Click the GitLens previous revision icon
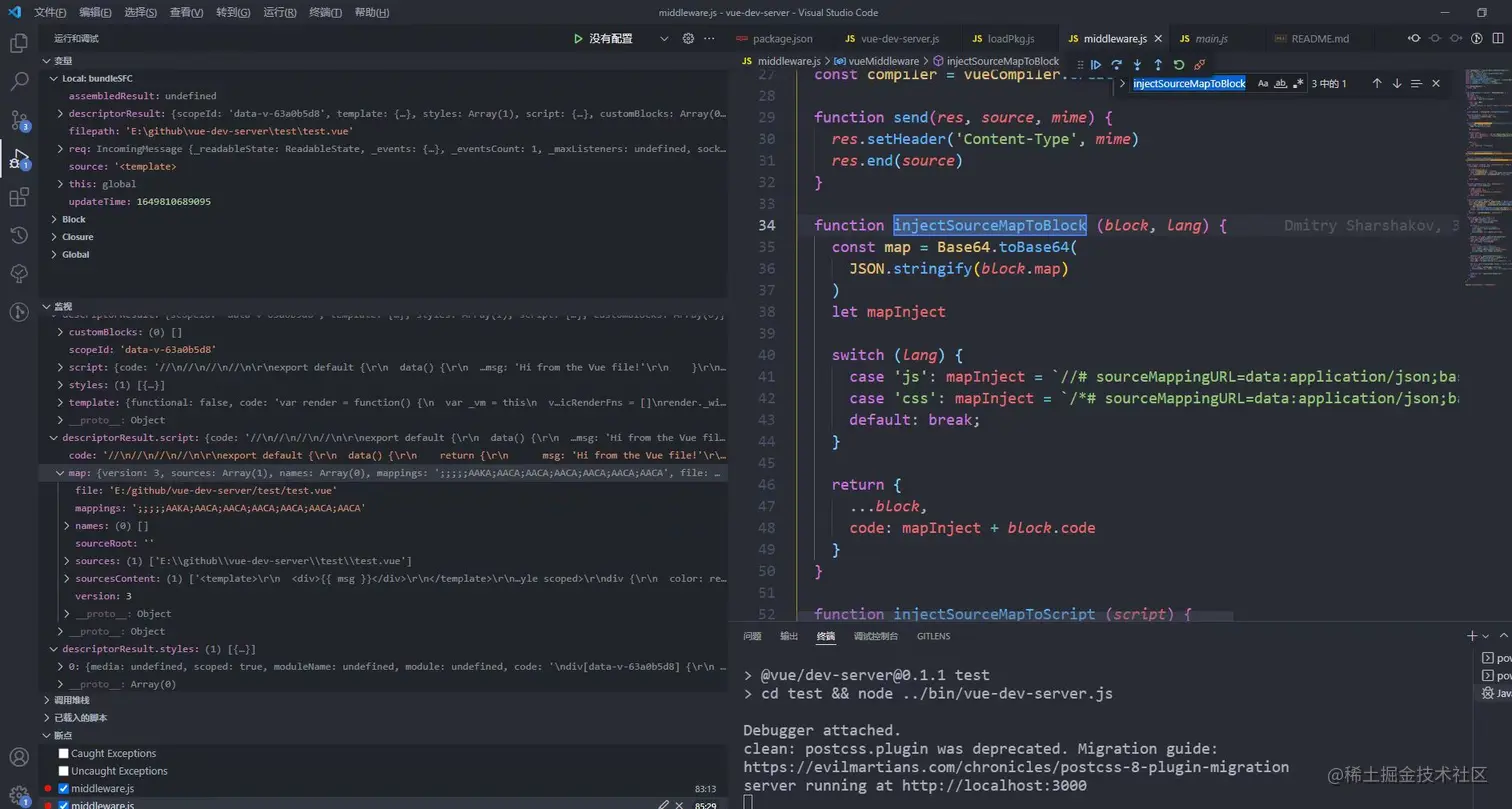1512x809 pixels. click(1414, 39)
